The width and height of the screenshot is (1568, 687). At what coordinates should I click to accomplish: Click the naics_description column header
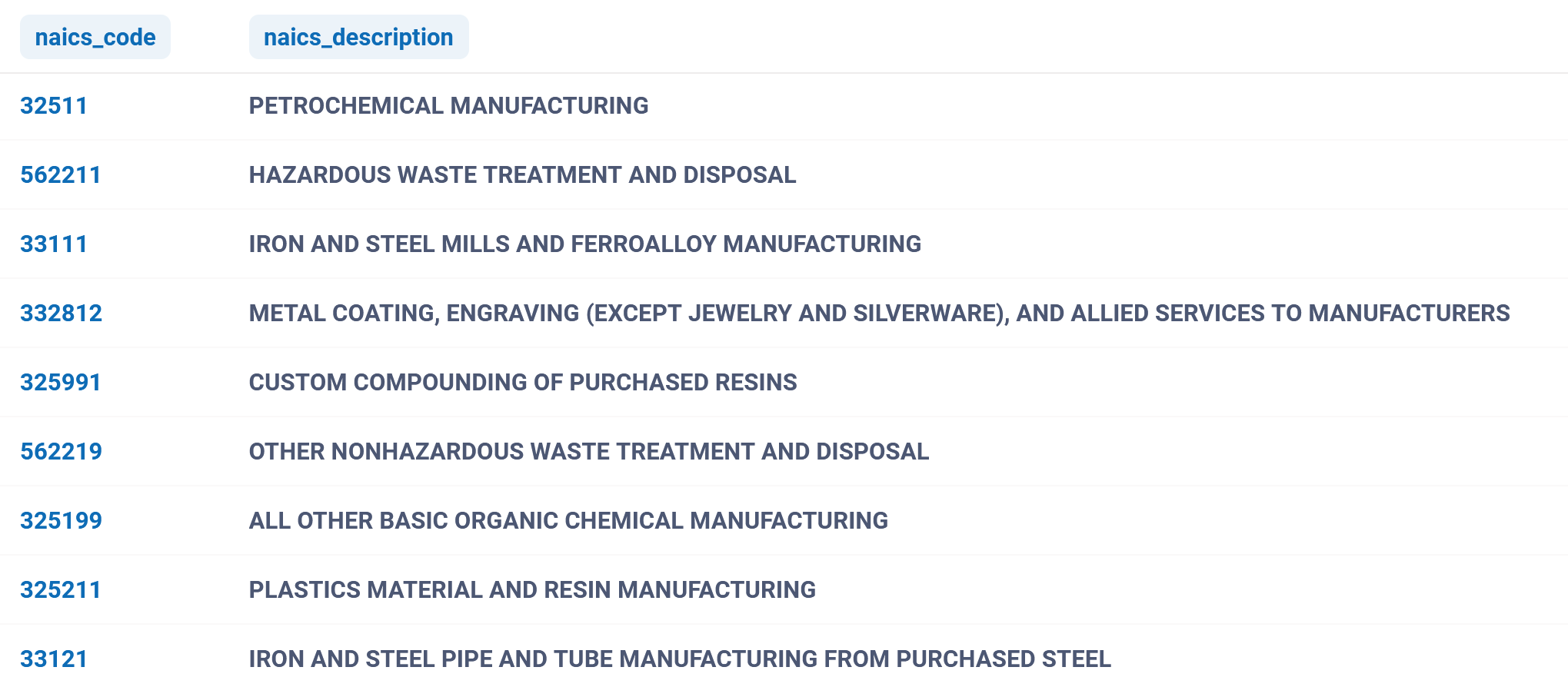pyautogui.click(x=358, y=37)
